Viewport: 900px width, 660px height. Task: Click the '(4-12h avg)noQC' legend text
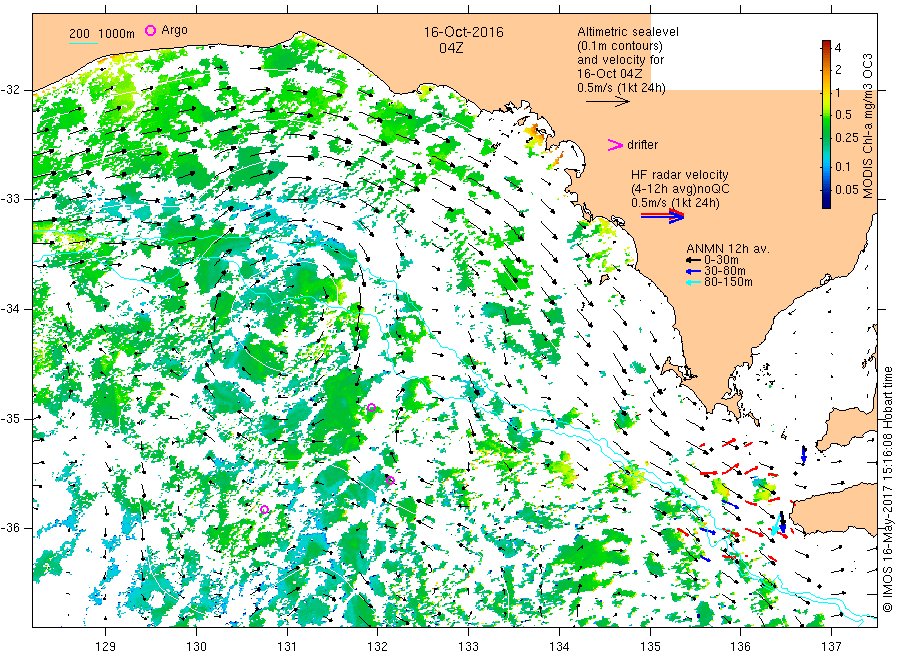(680, 189)
